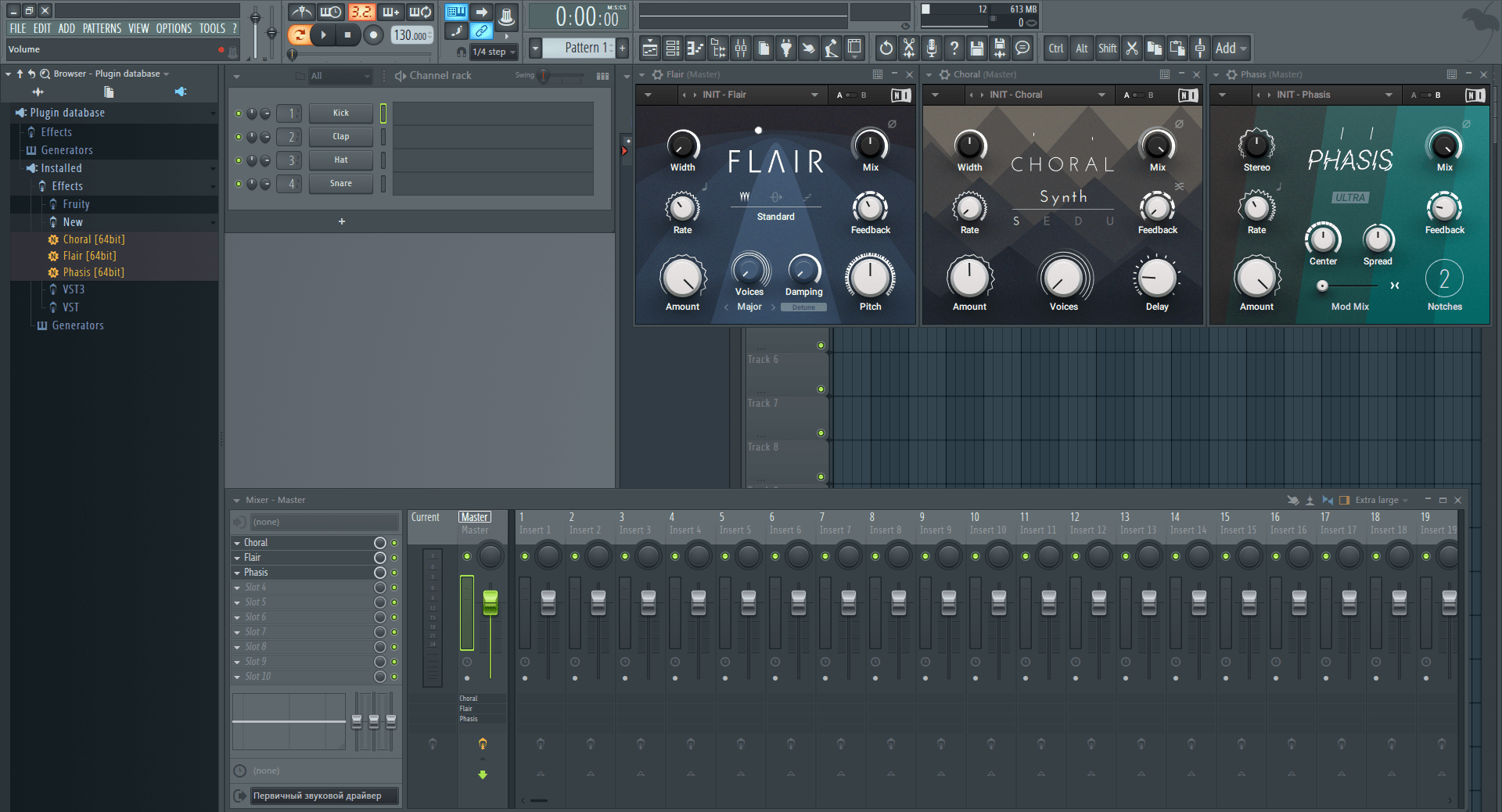Open the EDIT menu
Screen dimensions: 1502x812
42,28
